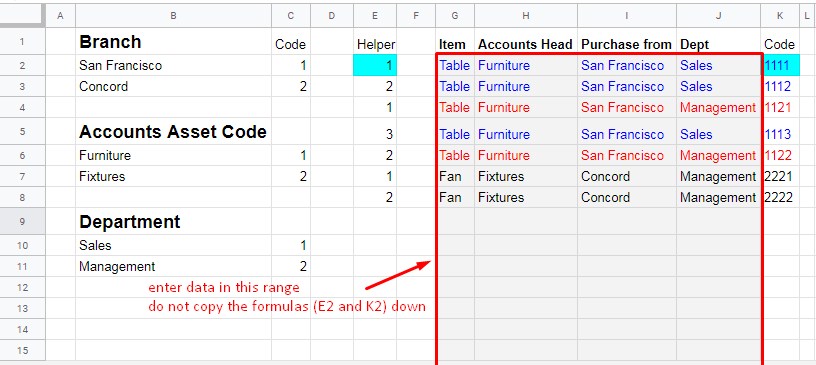Select highlighted Helper cell E2
Viewport: 816px width, 365px height.
click(x=375, y=65)
